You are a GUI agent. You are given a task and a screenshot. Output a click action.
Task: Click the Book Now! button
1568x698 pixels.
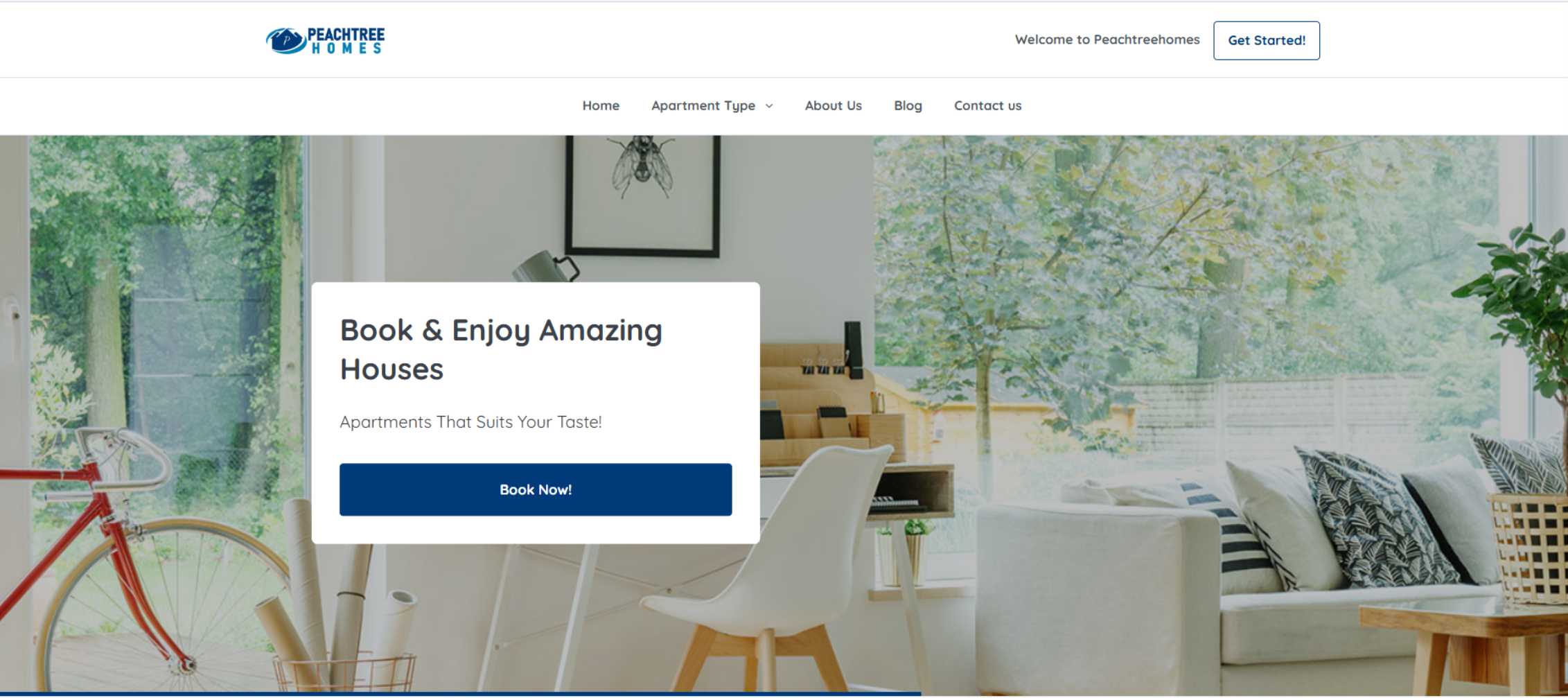pyautogui.click(x=536, y=489)
